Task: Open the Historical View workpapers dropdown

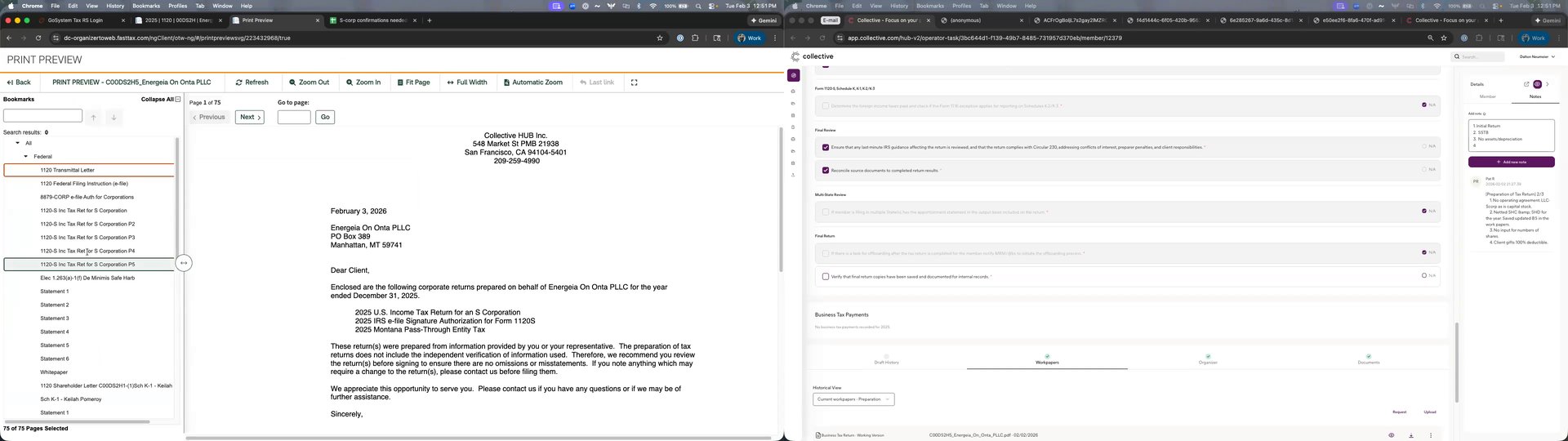Action: 853,399
